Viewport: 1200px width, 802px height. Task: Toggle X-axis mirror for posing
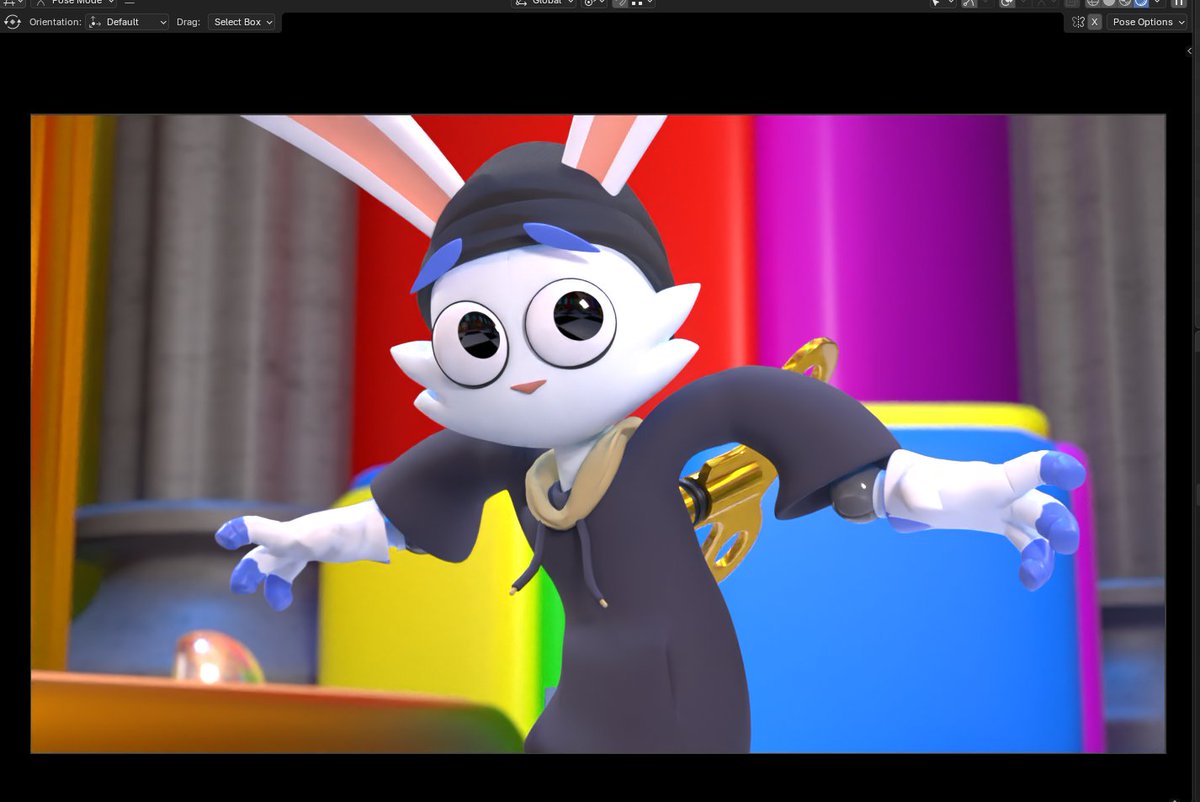[x=1094, y=22]
